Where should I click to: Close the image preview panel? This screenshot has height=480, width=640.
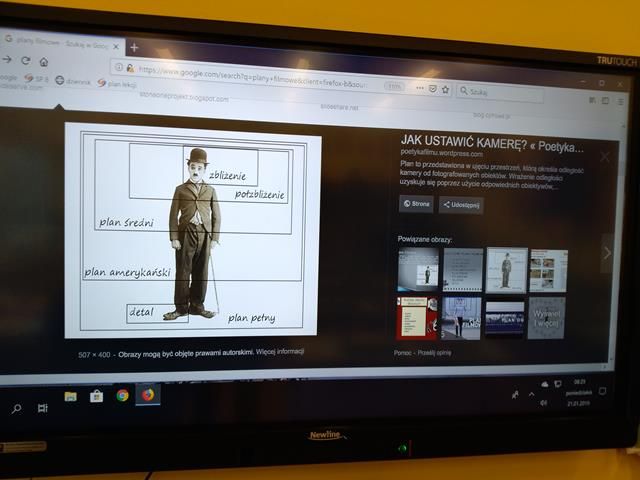click(605, 157)
